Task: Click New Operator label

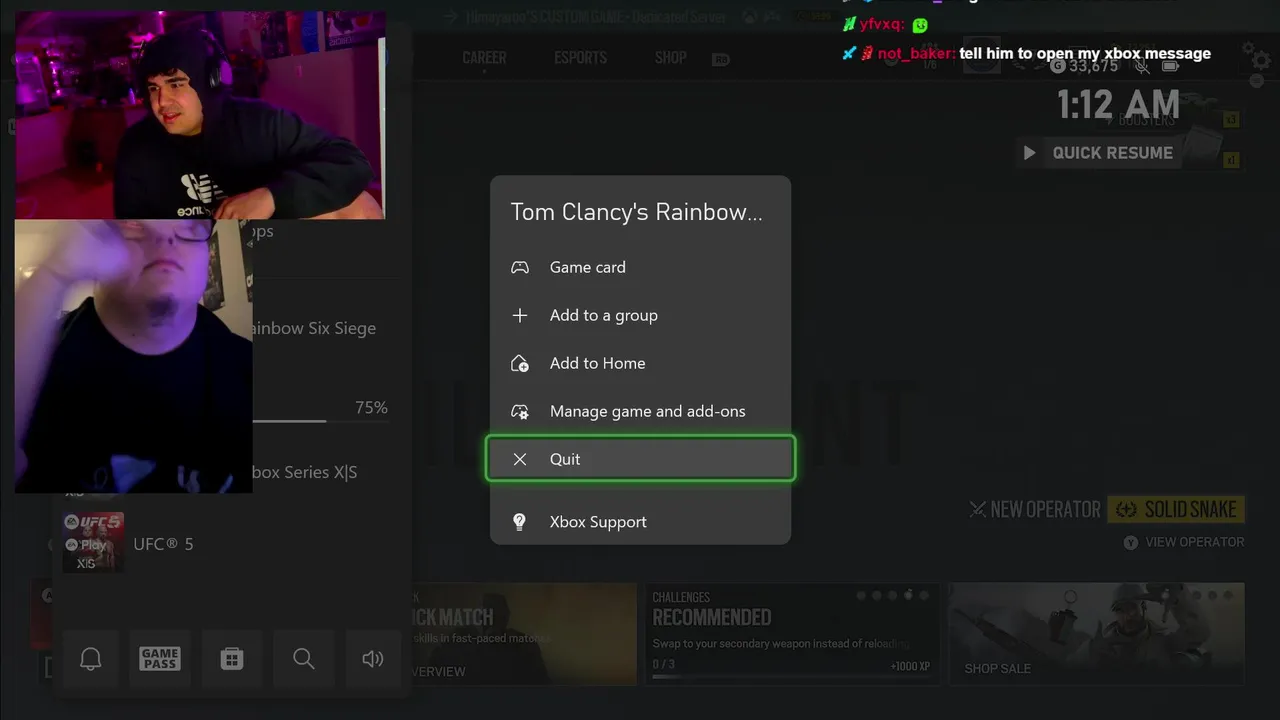Action: pos(1035,510)
